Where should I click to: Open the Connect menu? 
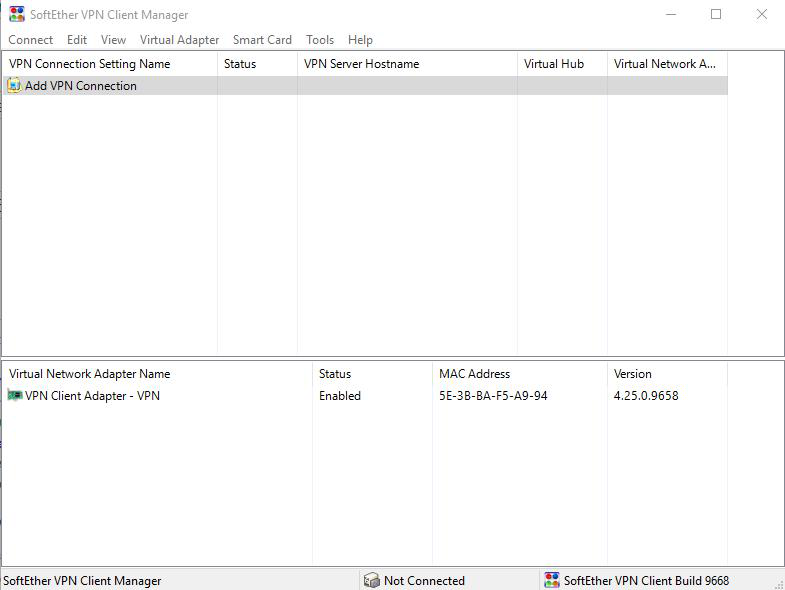(x=31, y=40)
